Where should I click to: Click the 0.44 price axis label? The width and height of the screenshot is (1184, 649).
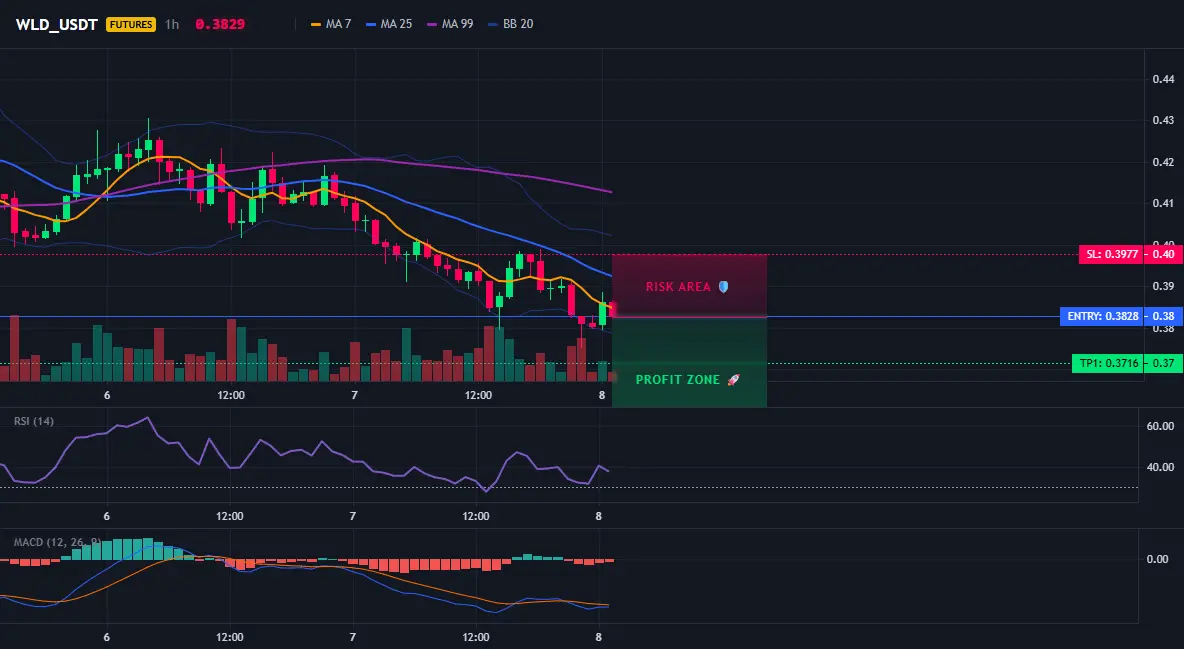pos(1164,79)
